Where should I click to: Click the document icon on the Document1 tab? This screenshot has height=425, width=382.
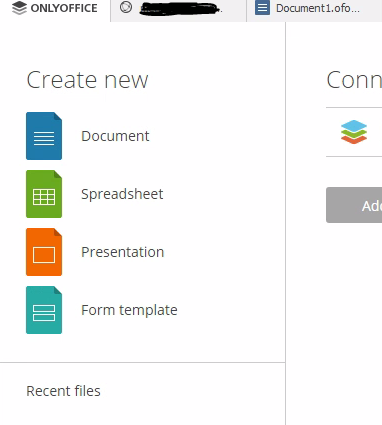pos(262,8)
